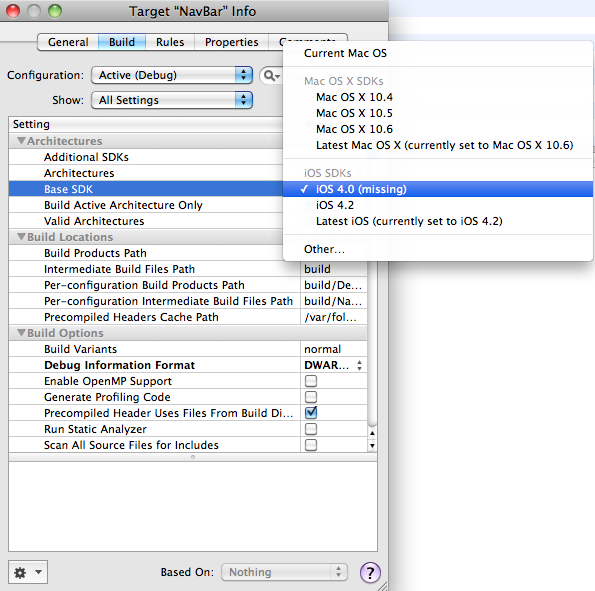Switch to the General tab

pos(68,42)
